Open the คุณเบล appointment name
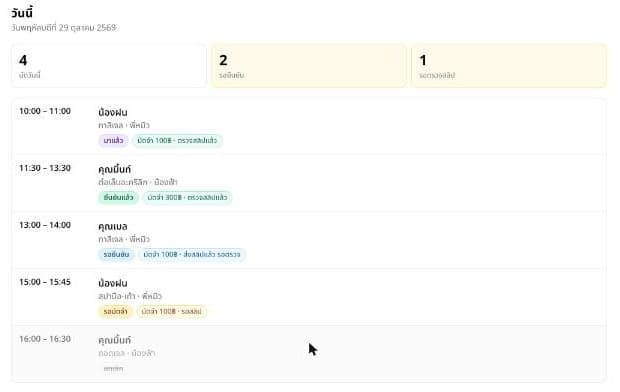 (113, 226)
